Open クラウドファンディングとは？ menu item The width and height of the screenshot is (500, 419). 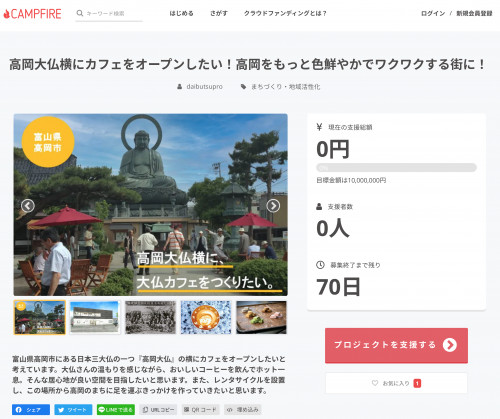[285, 13]
